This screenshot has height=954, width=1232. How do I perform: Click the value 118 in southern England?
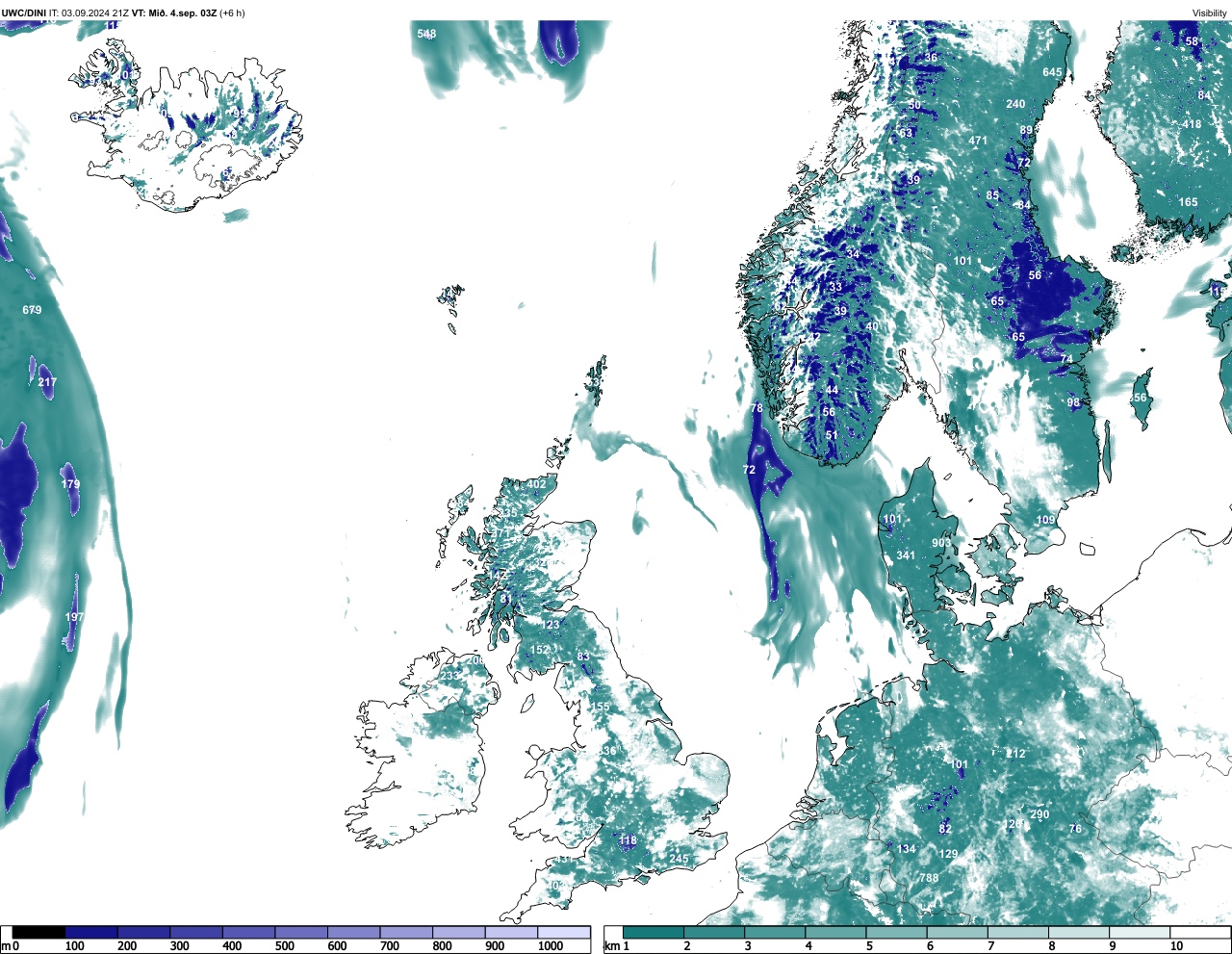coord(628,840)
